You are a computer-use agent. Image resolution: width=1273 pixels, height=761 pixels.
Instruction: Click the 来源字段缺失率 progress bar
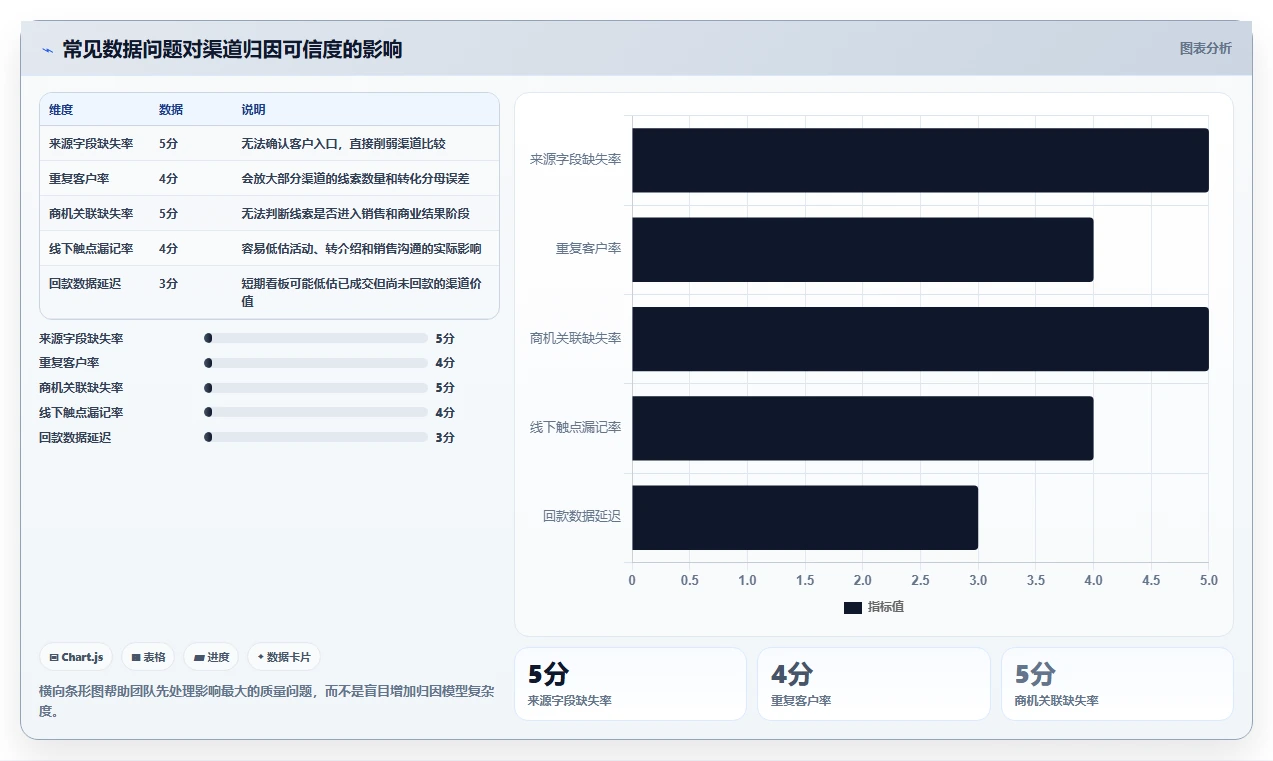tap(316, 338)
